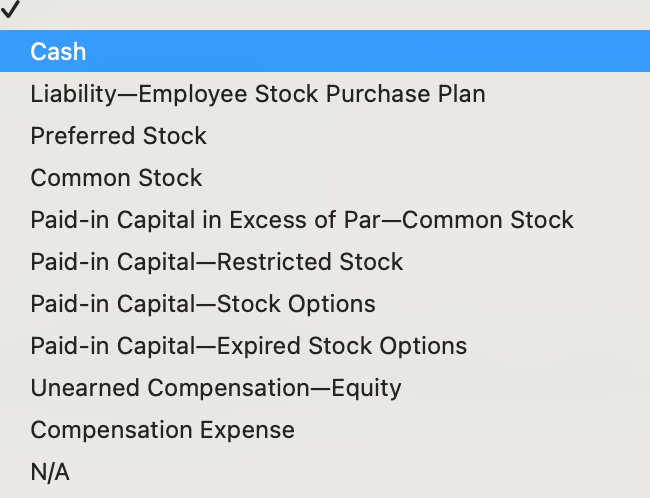Image resolution: width=650 pixels, height=498 pixels.
Task: Click the checkmark on the blank option
Action: [11, 9]
